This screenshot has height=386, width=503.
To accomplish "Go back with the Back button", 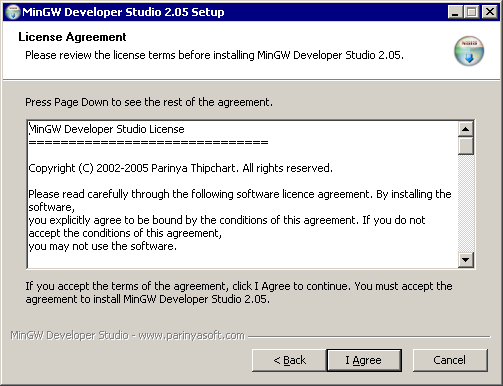I will (289, 360).
